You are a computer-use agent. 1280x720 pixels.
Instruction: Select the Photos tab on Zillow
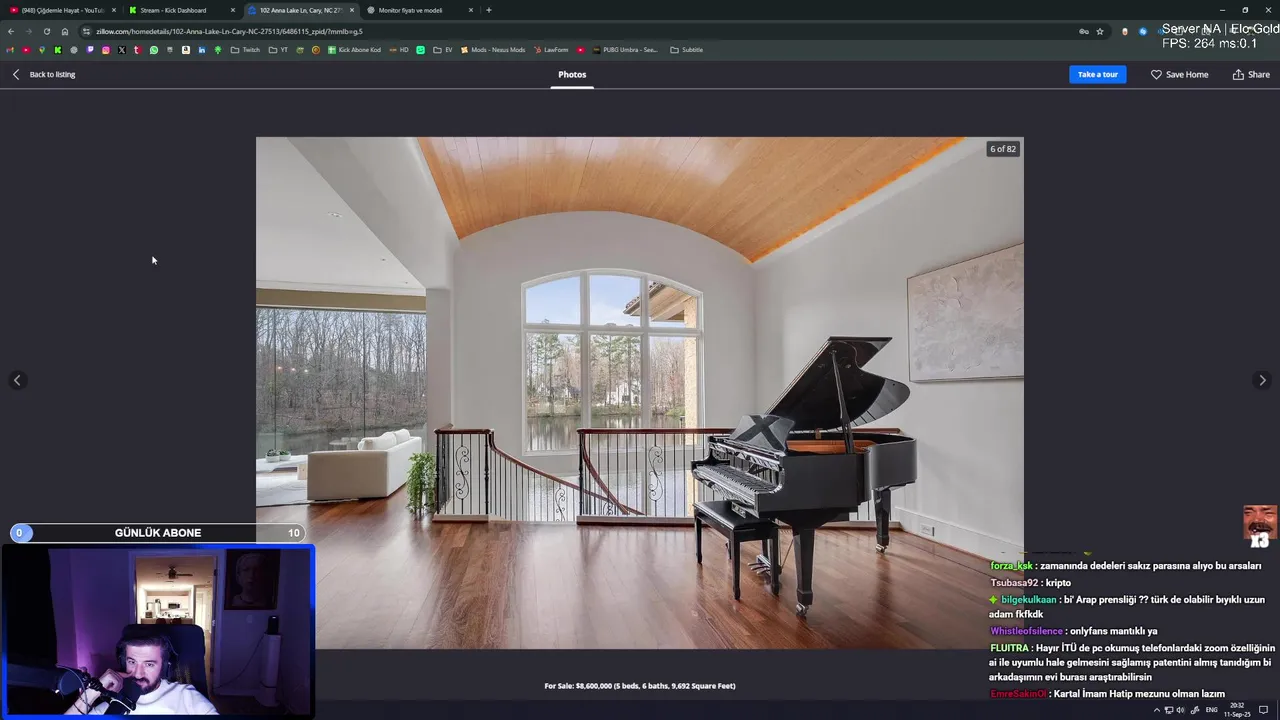(572, 74)
